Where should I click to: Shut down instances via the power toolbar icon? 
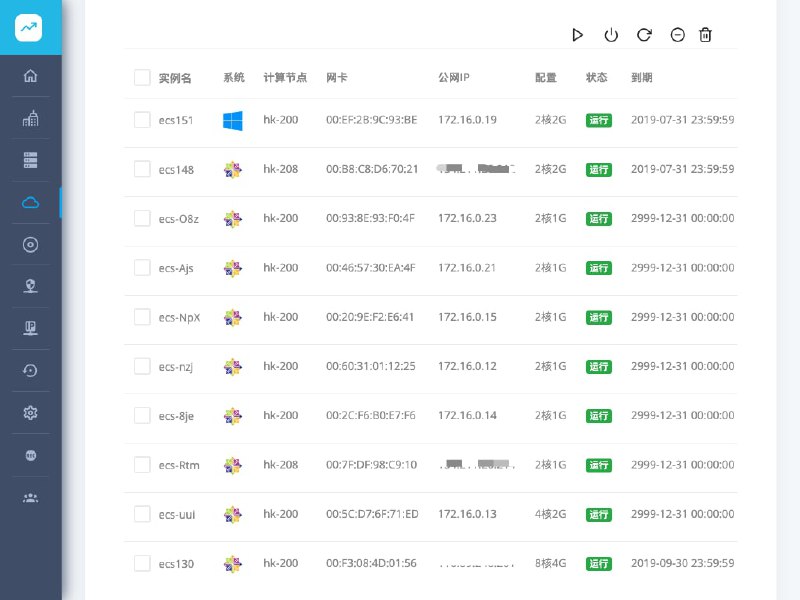(611, 35)
